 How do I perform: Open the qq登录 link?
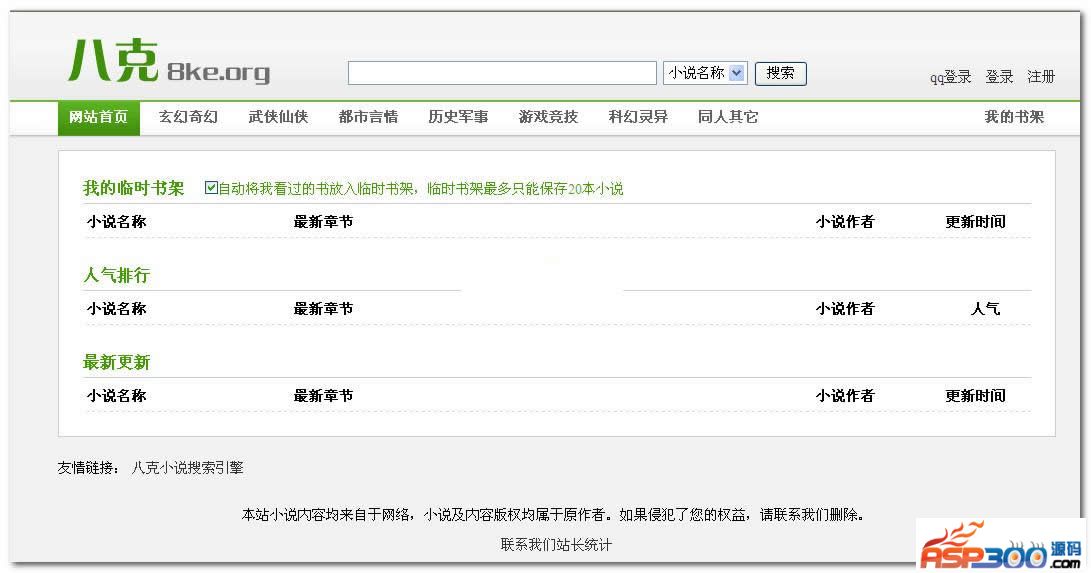[950, 76]
